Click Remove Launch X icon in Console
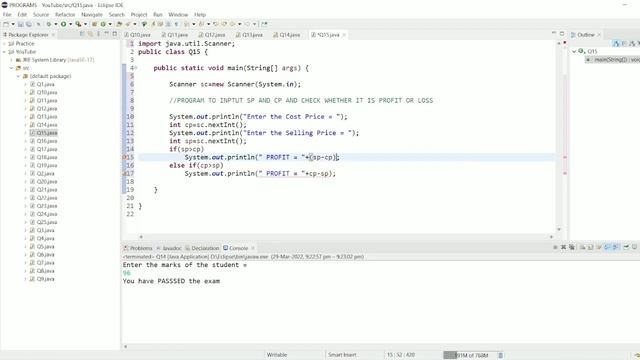Image resolution: width=640 pixels, height=360 pixels. pyautogui.click(x=564, y=247)
